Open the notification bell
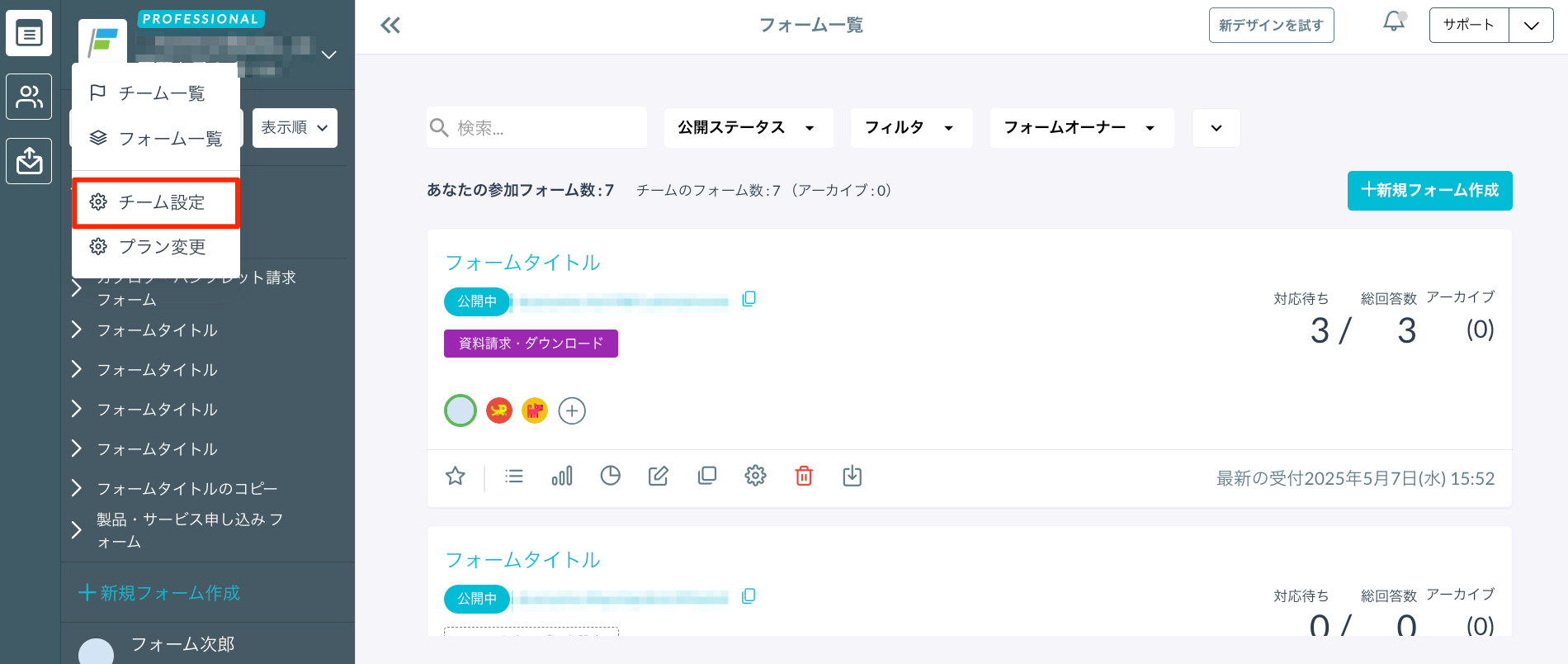Image resolution: width=1568 pixels, height=664 pixels. [1394, 22]
